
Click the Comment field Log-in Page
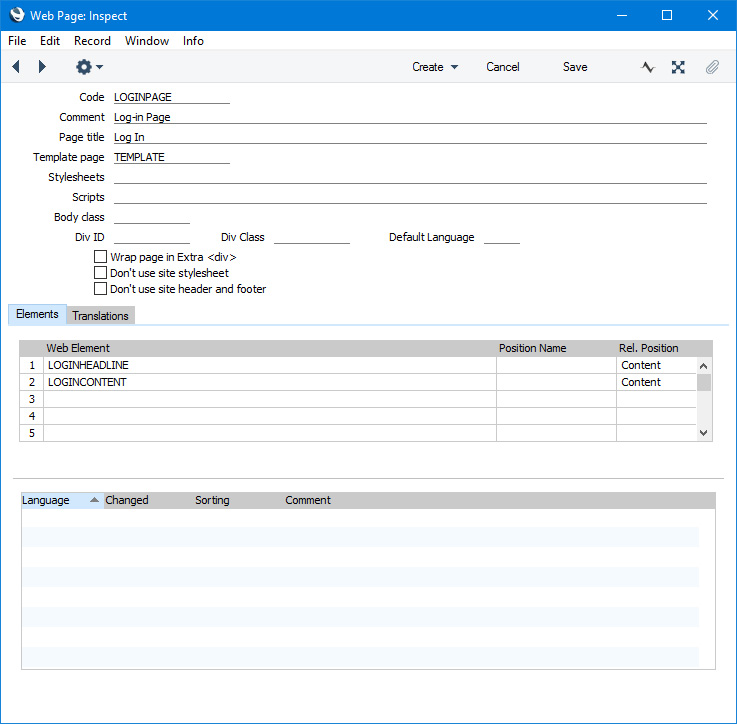(x=410, y=117)
